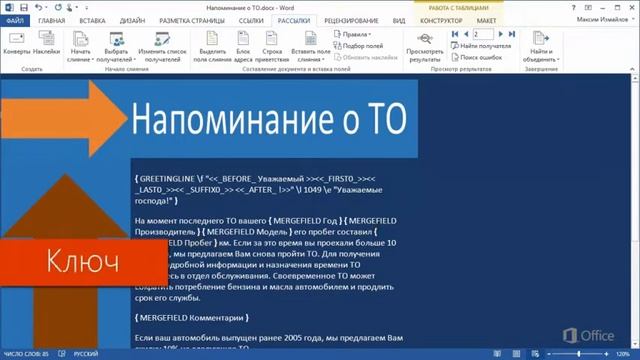The image size is (640, 360).
Task: Switch to Web Layout view
Action: (535, 354)
